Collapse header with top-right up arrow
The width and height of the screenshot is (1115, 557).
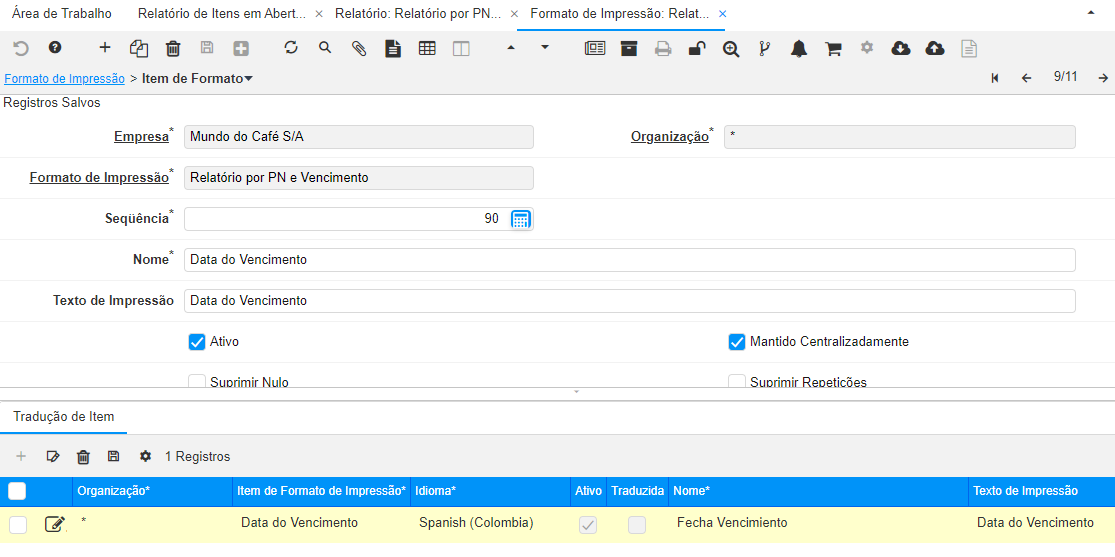click(1091, 14)
